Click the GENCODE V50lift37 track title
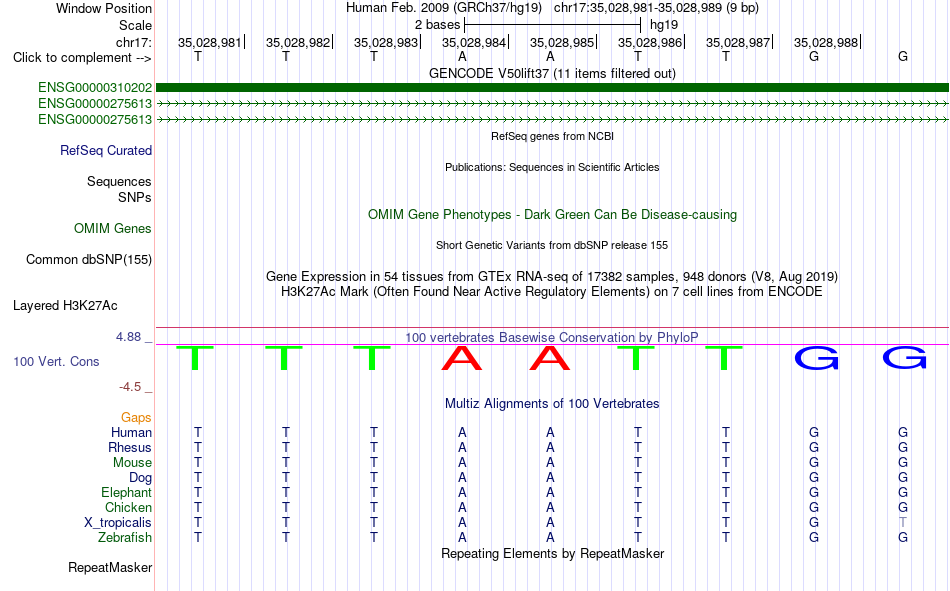 [x=552, y=73]
